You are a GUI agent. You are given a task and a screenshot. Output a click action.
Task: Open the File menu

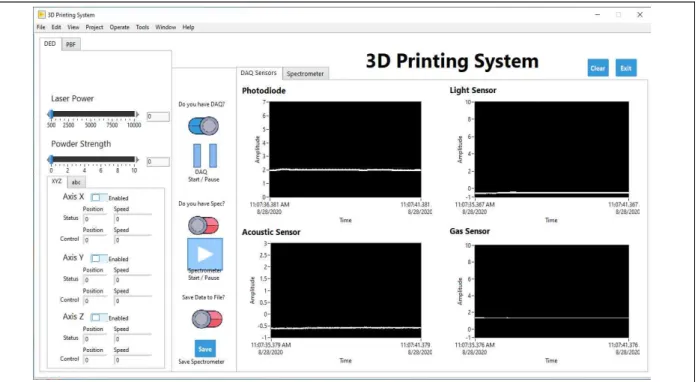pyautogui.click(x=41, y=27)
